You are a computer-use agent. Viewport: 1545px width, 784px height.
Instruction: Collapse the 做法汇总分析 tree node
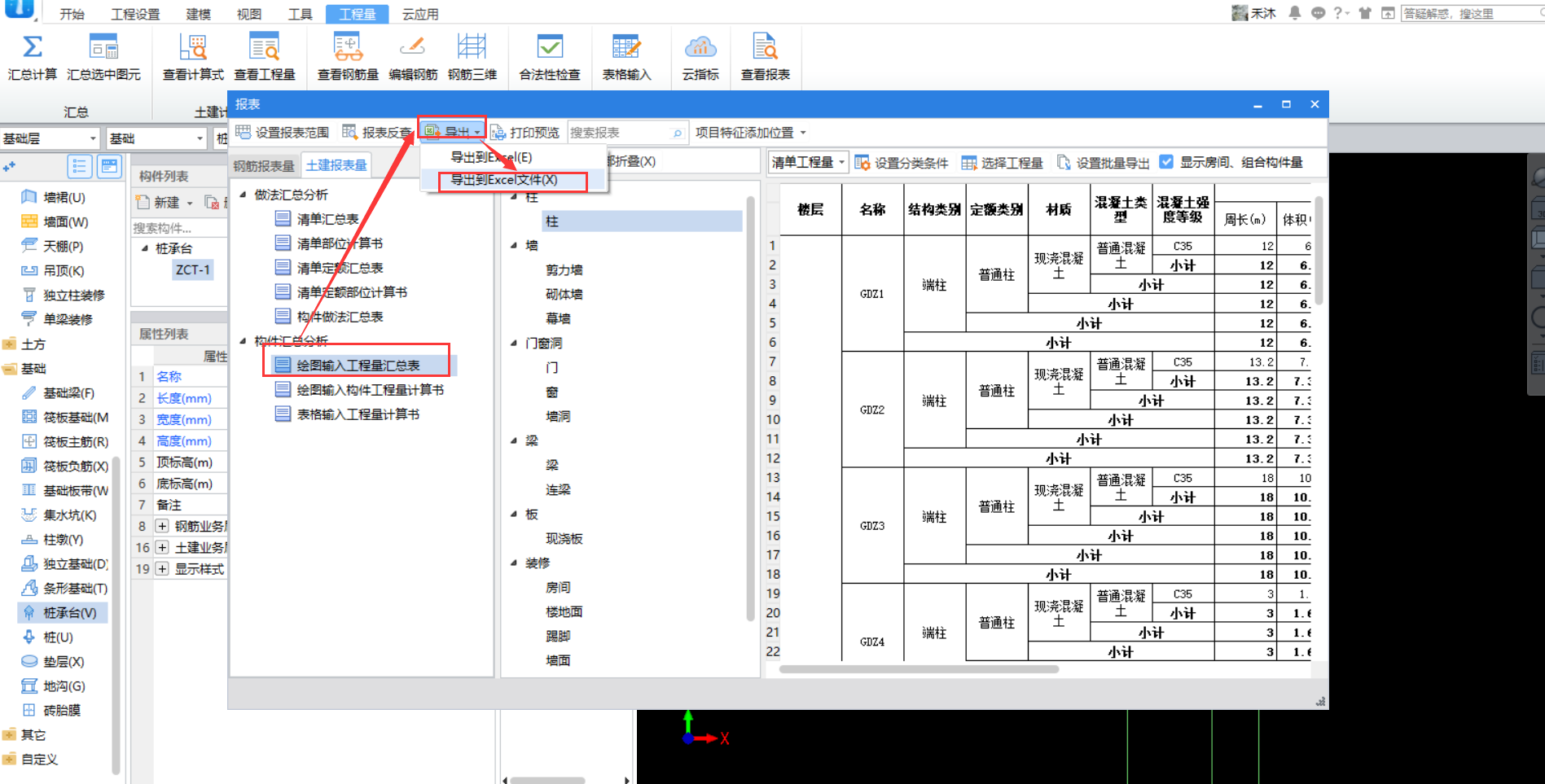[x=243, y=195]
